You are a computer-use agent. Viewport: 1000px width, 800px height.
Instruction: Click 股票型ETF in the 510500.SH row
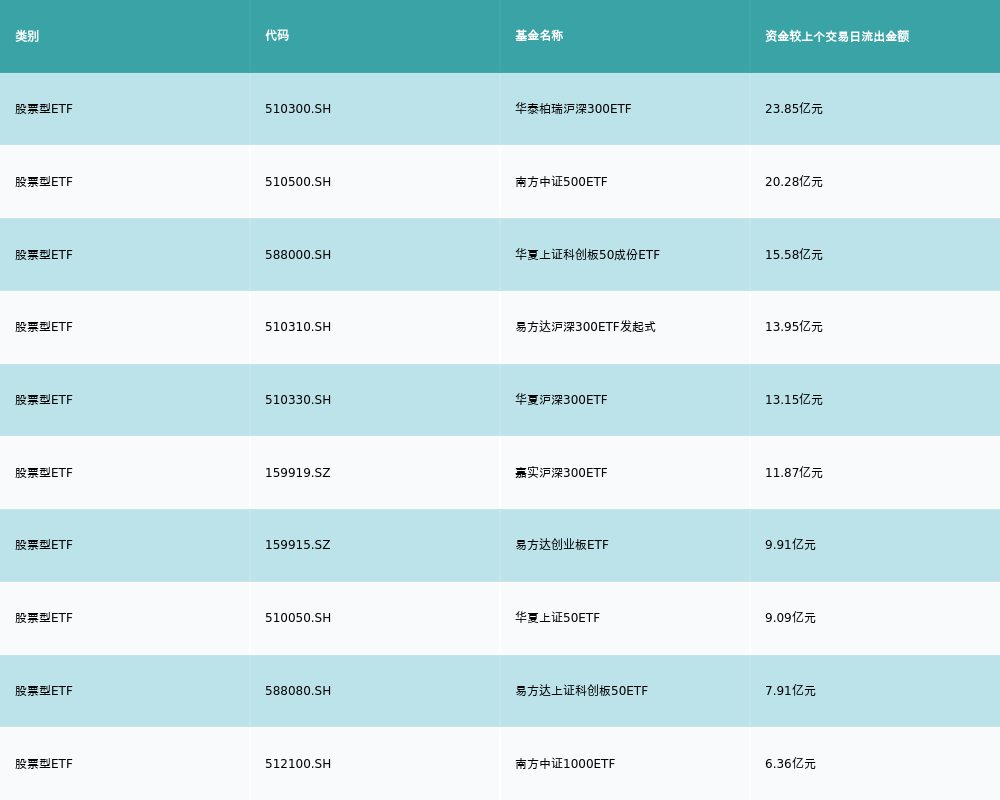coord(44,182)
